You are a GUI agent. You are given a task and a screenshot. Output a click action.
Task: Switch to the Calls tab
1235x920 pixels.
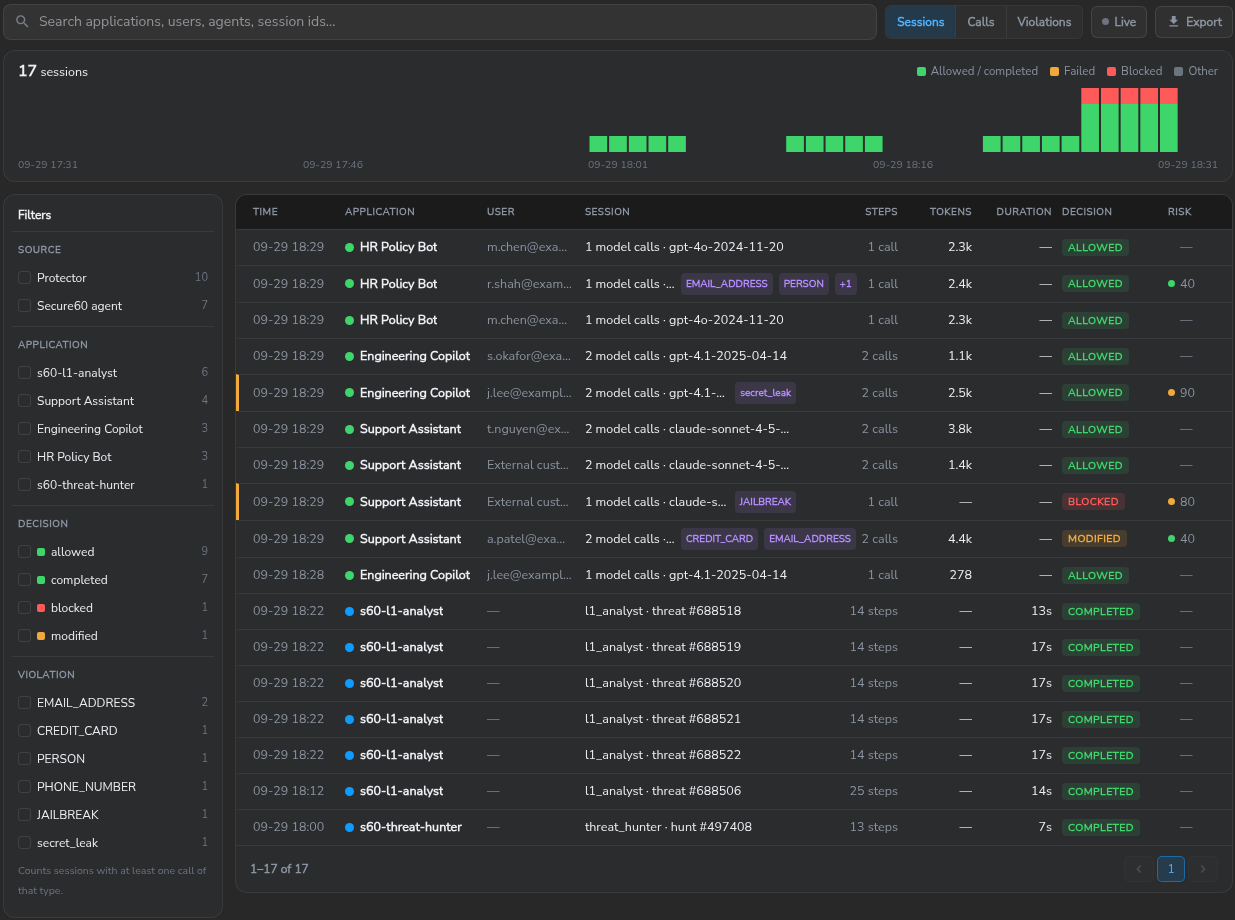pos(980,21)
